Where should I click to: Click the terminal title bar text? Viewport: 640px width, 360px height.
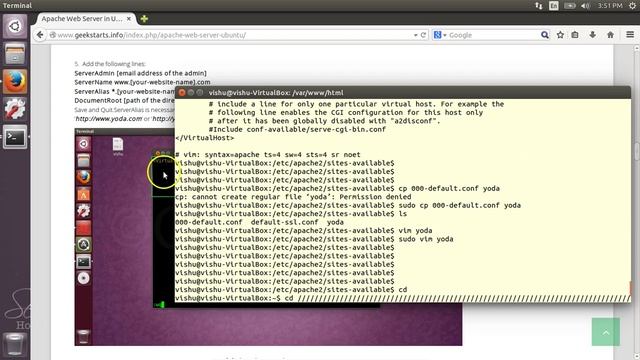coord(276,93)
